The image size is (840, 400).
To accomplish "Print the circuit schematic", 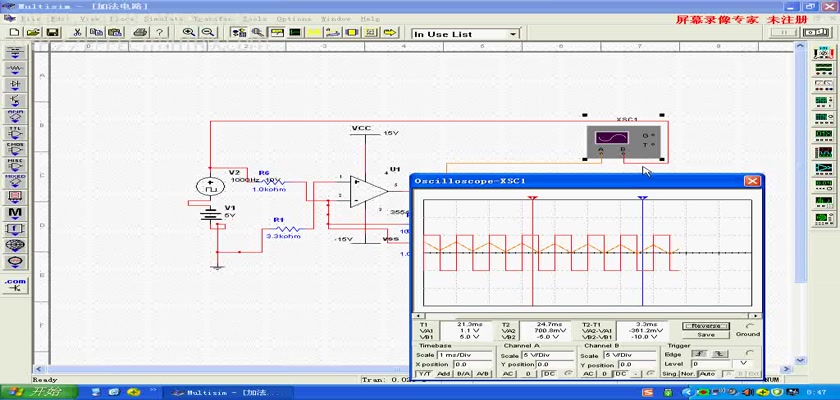I will [x=140, y=33].
